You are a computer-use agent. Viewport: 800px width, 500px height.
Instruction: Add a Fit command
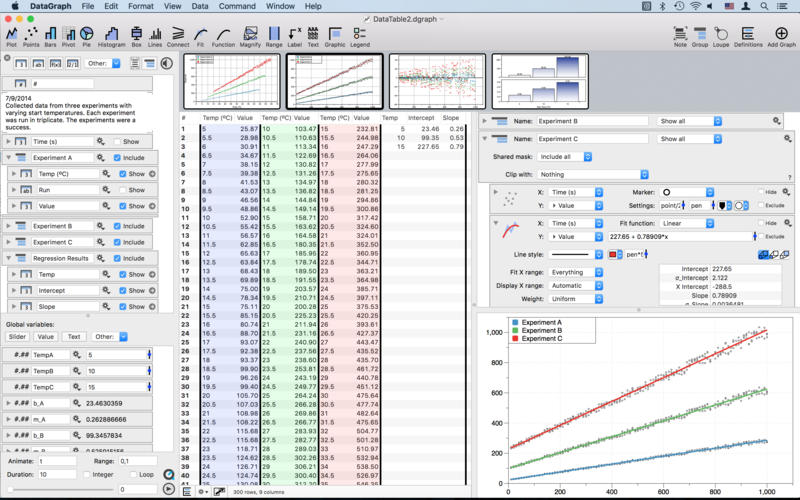coord(201,37)
